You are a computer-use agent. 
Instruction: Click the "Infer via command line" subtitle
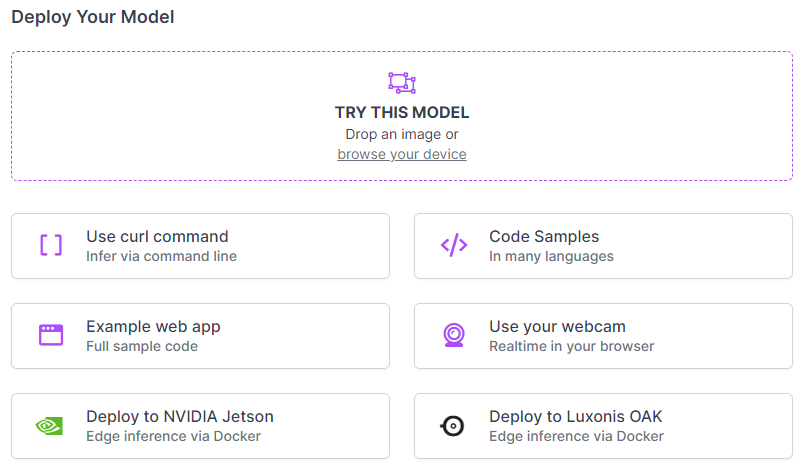tap(161, 256)
